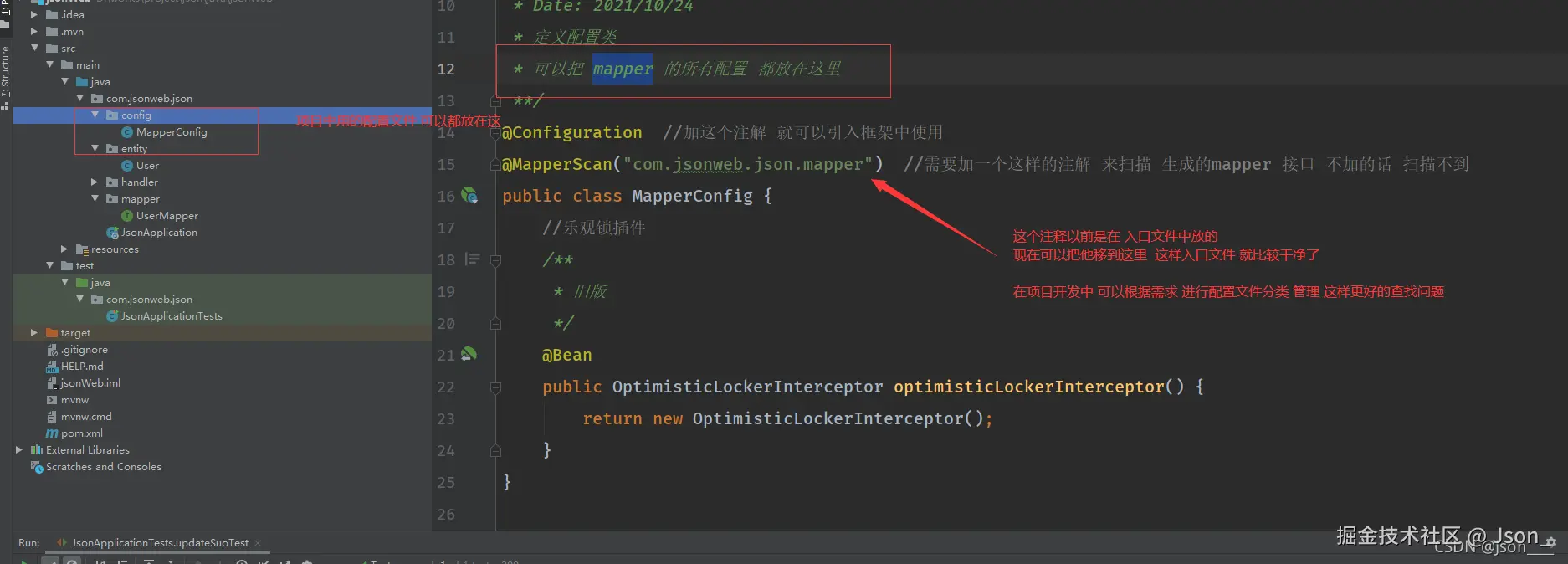Expand the resources folder arrow
The image size is (1568, 564).
pyautogui.click(x=64, y=249)
